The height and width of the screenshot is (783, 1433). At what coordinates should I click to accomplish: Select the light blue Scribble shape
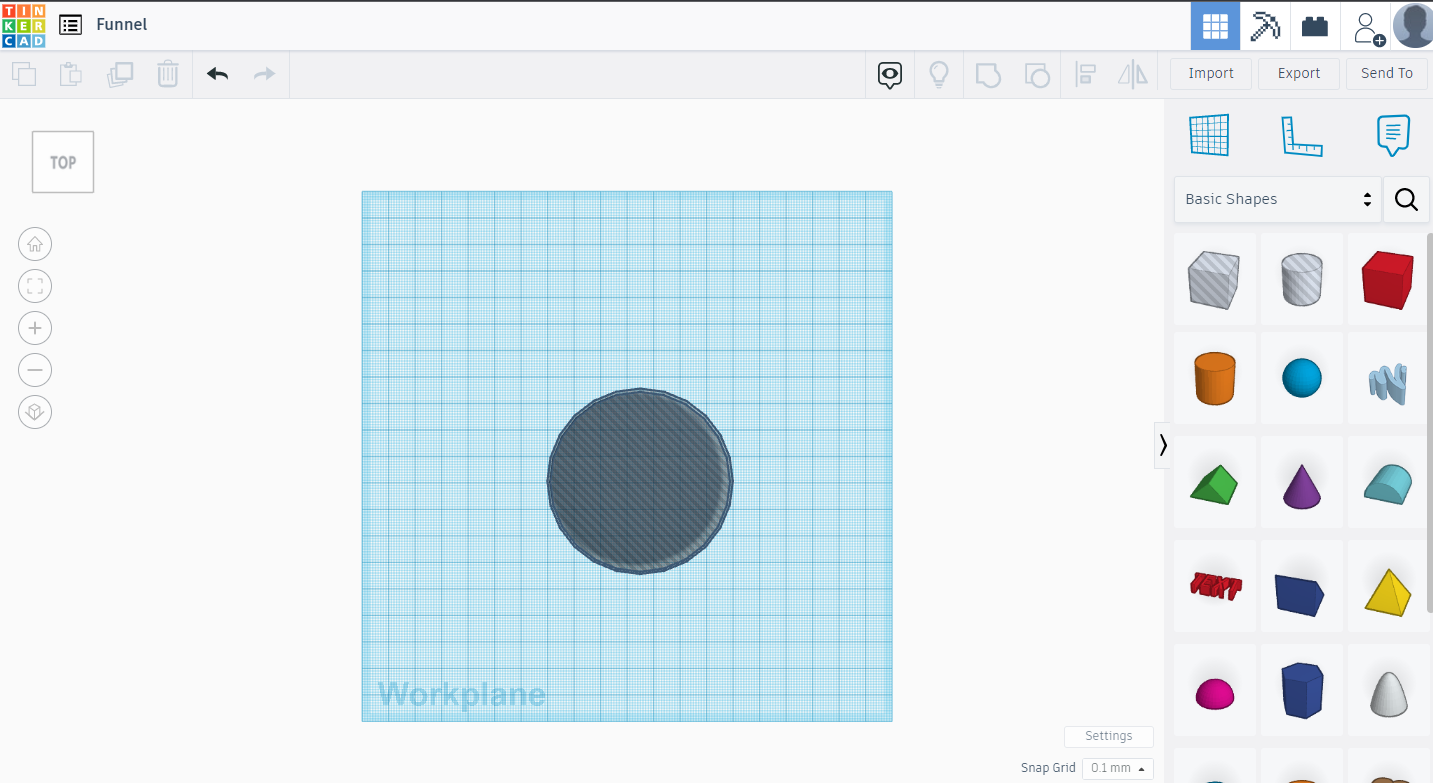[x=1388, y=379]
